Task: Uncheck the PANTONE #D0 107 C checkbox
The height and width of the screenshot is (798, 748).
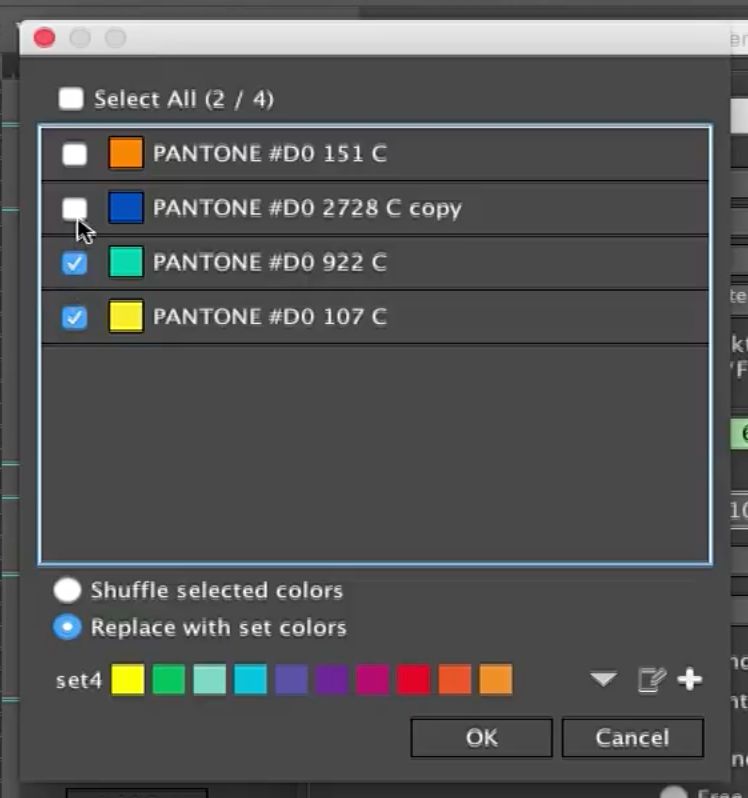Action: pos(75,317)
